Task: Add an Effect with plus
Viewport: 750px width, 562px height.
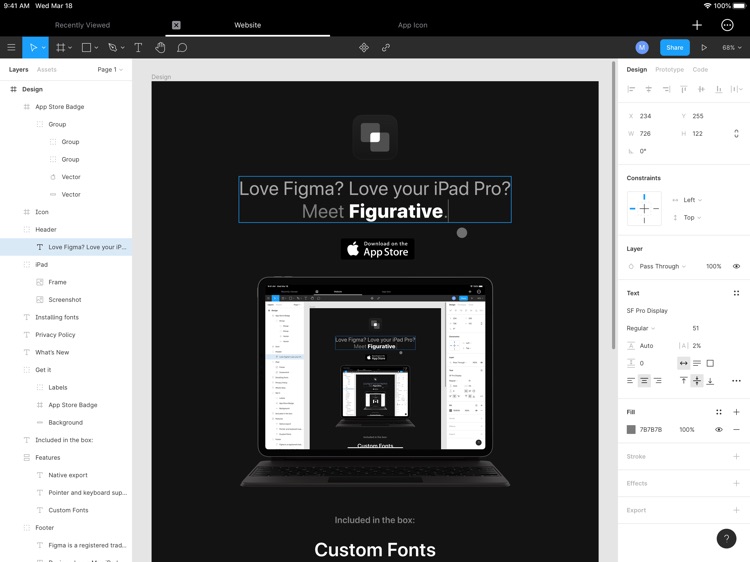Action: point(736,483)
